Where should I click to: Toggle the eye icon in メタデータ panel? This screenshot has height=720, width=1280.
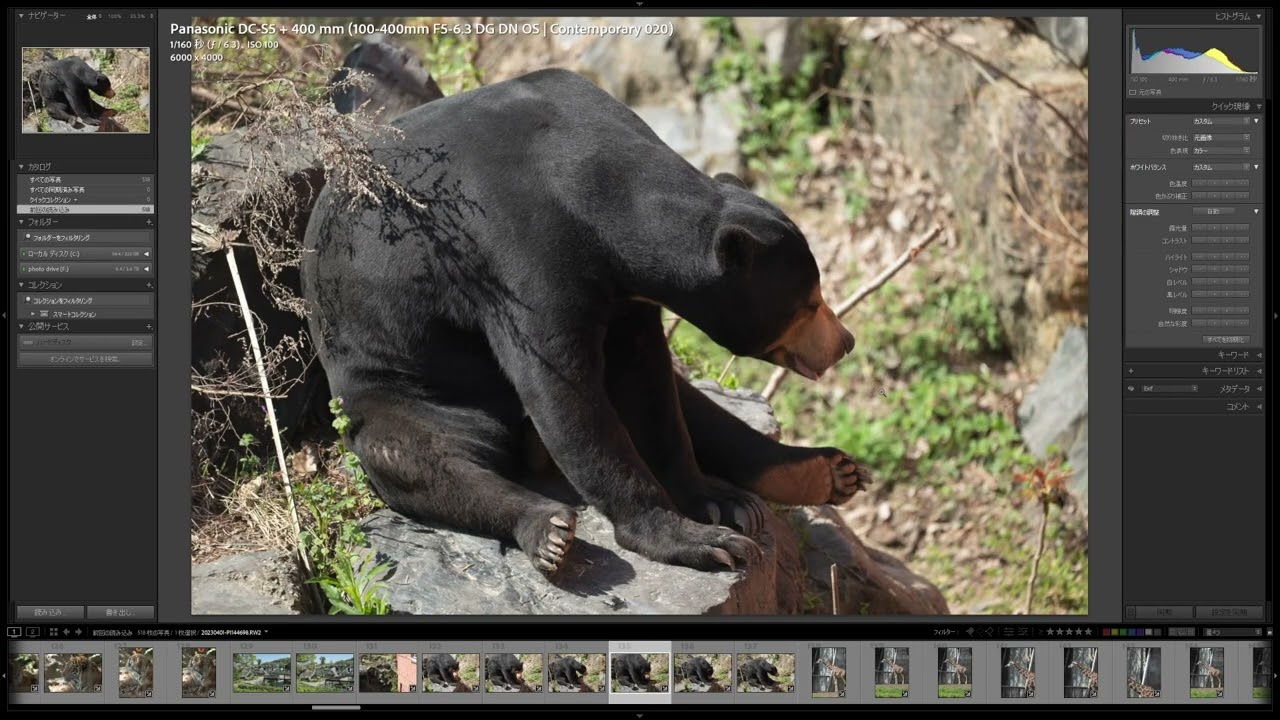[x=1131, y=388]
